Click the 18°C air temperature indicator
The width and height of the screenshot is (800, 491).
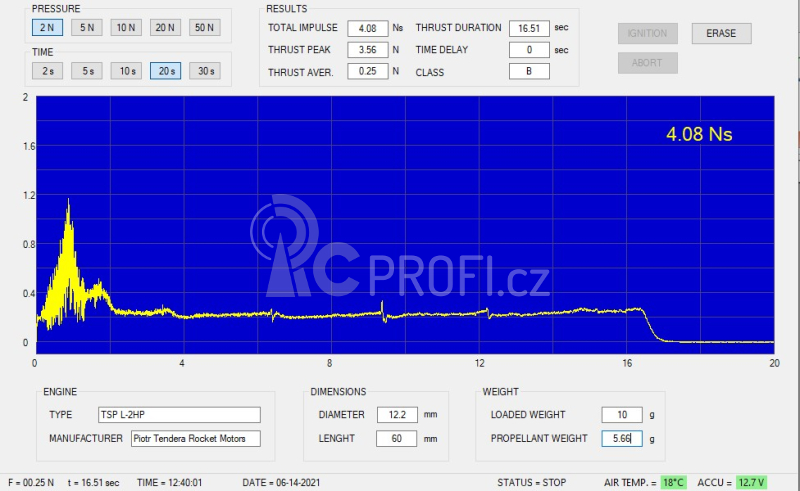[673, 482]
